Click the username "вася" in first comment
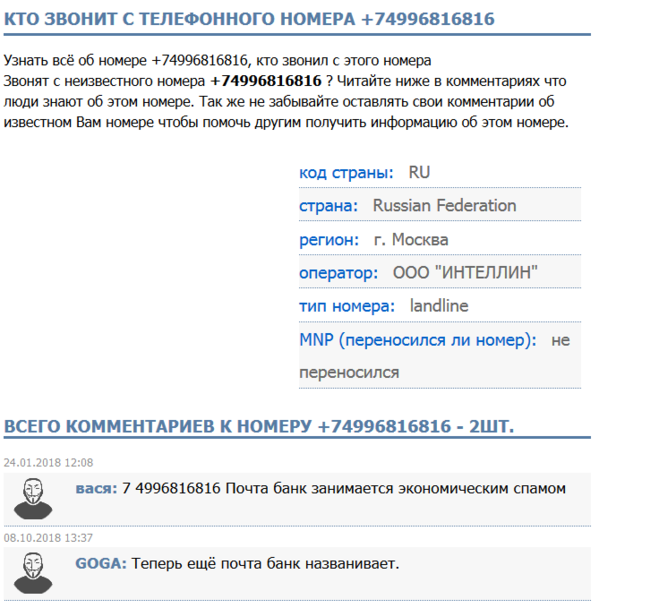Screen dimensions: 659x608 (x=96, y=489)
